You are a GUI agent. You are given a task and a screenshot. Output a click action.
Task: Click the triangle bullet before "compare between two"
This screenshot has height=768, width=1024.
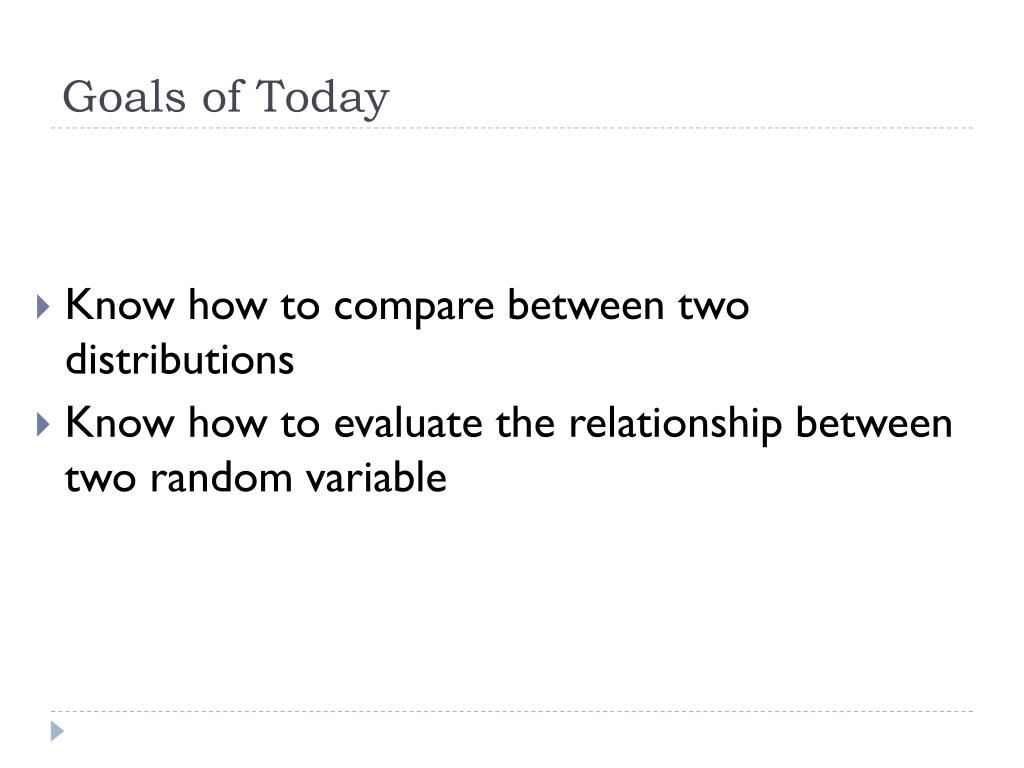tap(43, 306)
